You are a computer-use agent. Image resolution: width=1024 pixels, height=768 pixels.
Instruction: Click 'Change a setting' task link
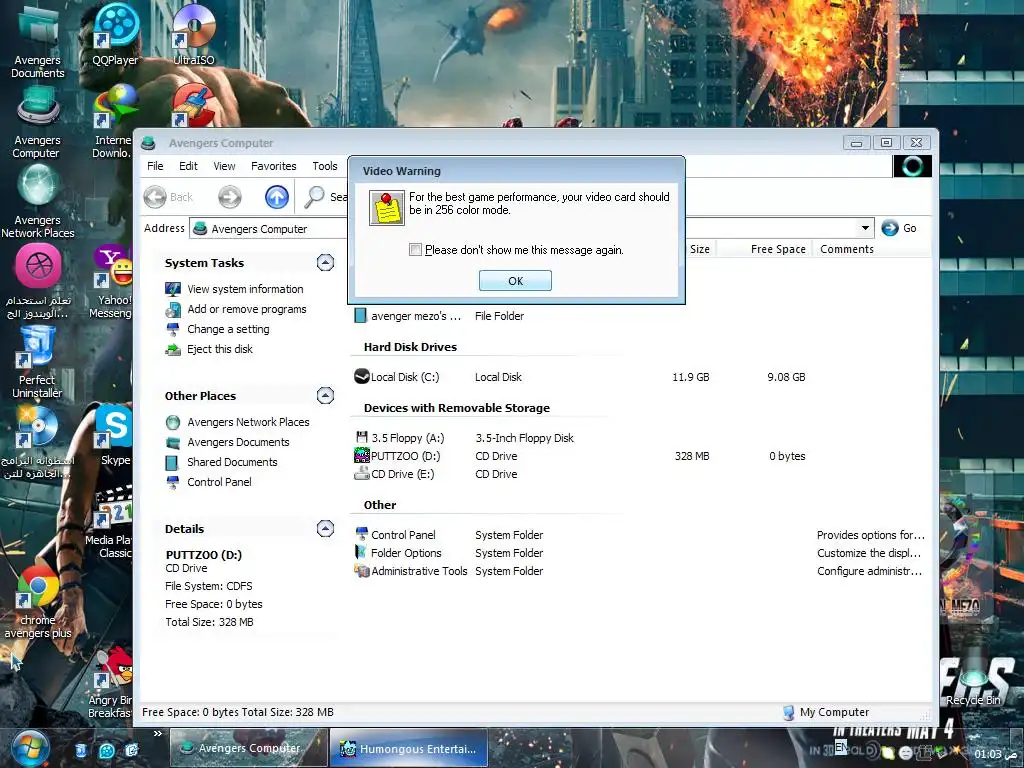pyautogui.click(x=228, y=329)
